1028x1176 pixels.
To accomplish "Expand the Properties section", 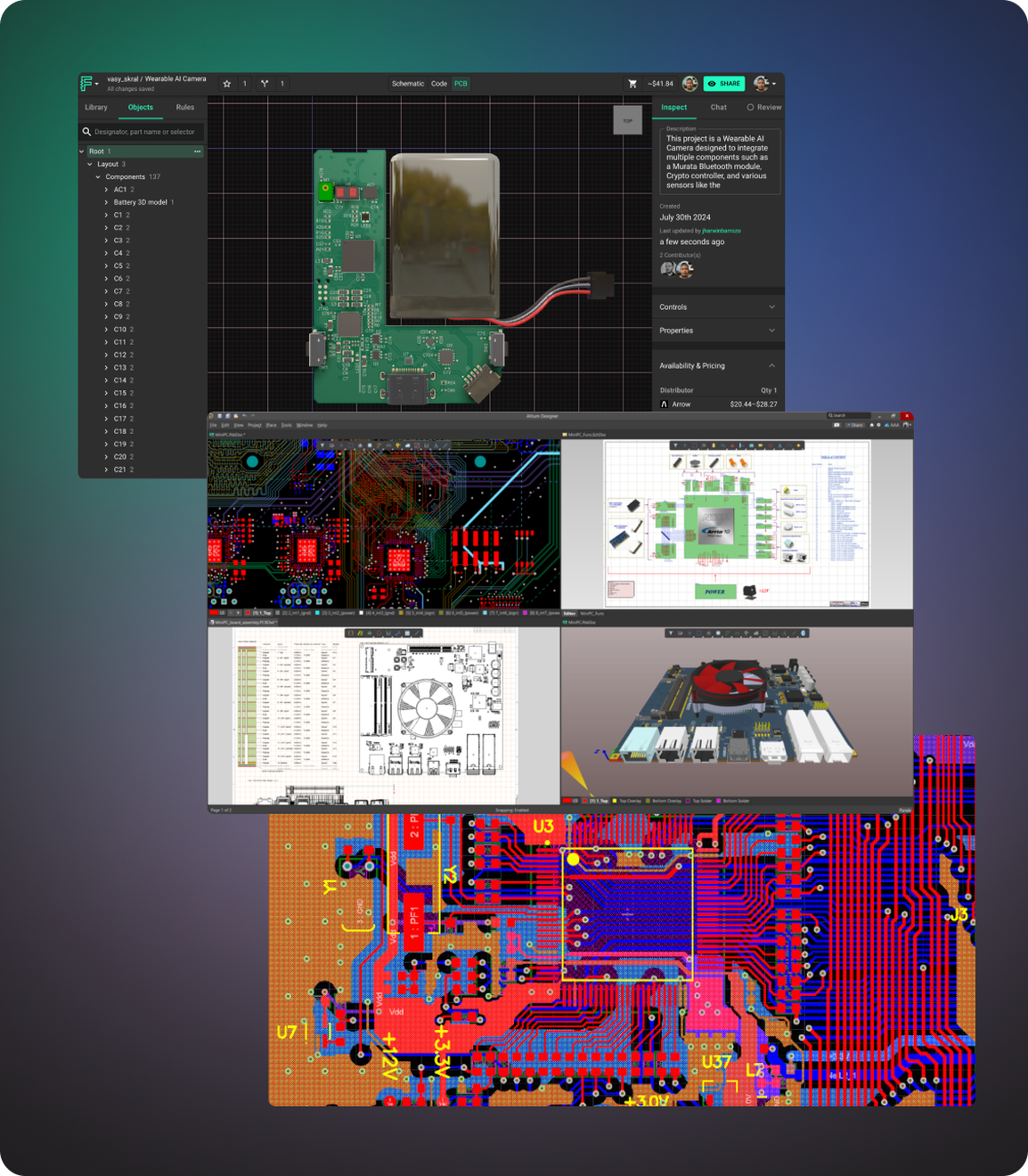I will point(718,331).
